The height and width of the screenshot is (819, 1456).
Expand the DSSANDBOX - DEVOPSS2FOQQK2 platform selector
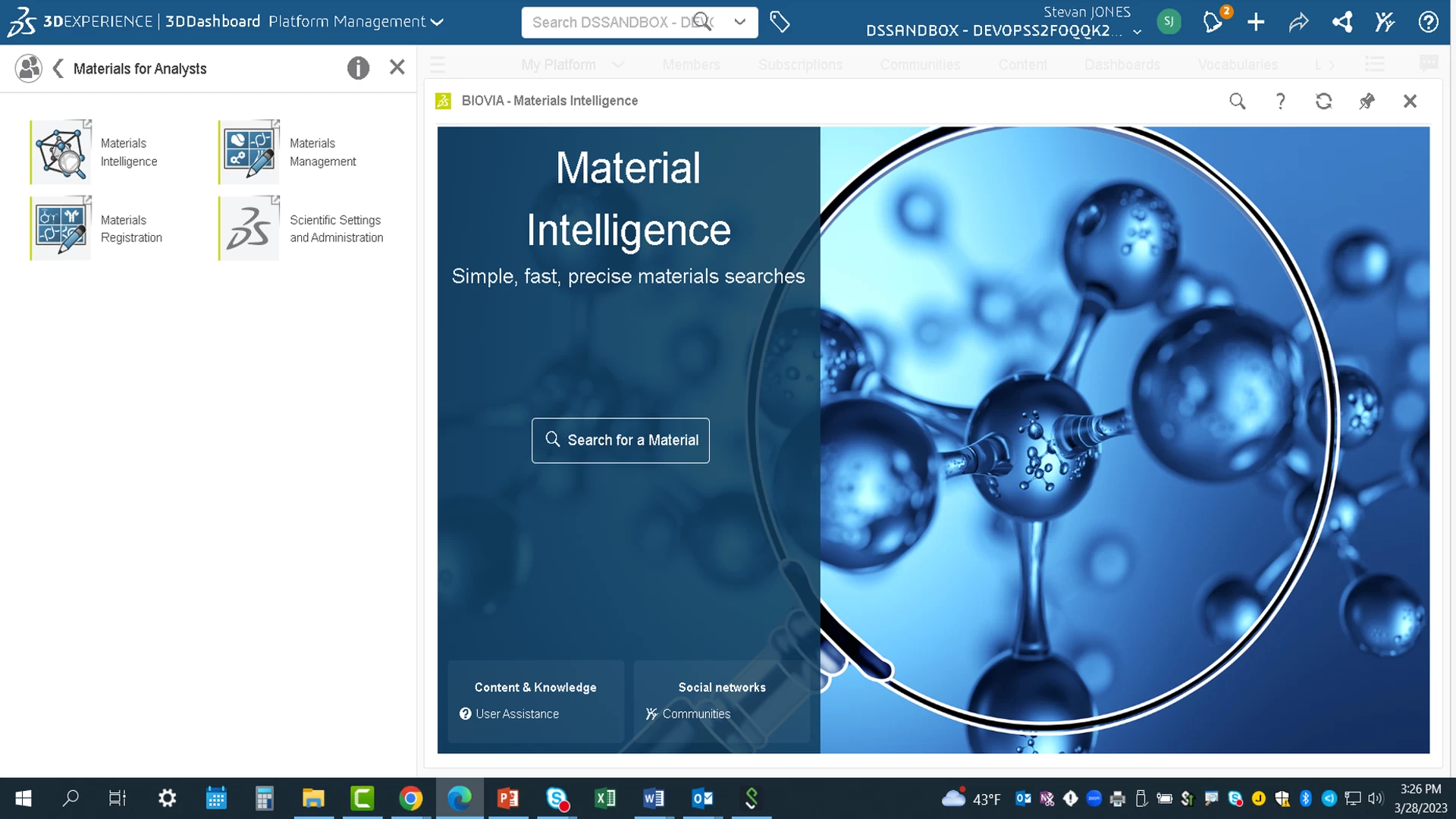1136,32
